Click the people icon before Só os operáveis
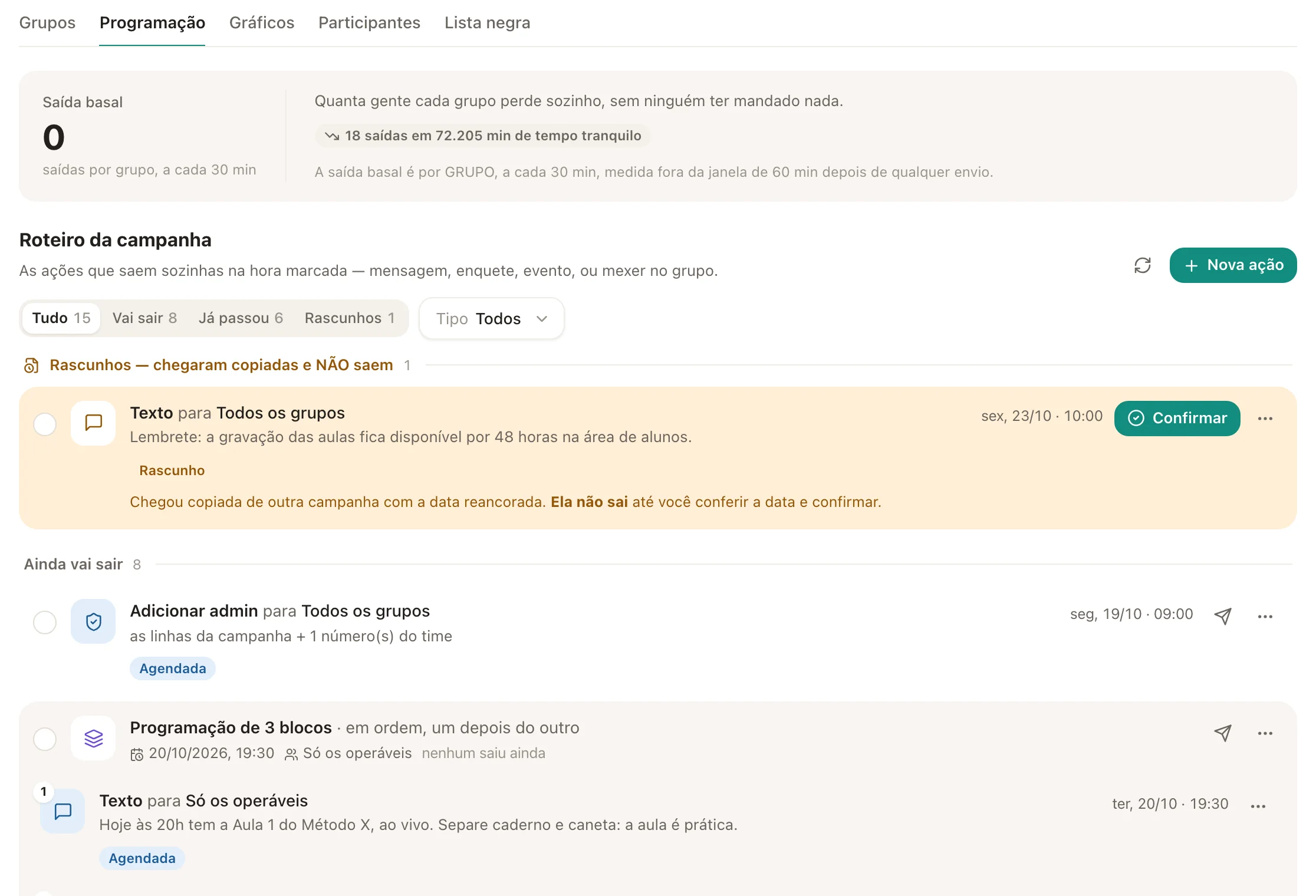The image size is (1316, 896). 291,755
